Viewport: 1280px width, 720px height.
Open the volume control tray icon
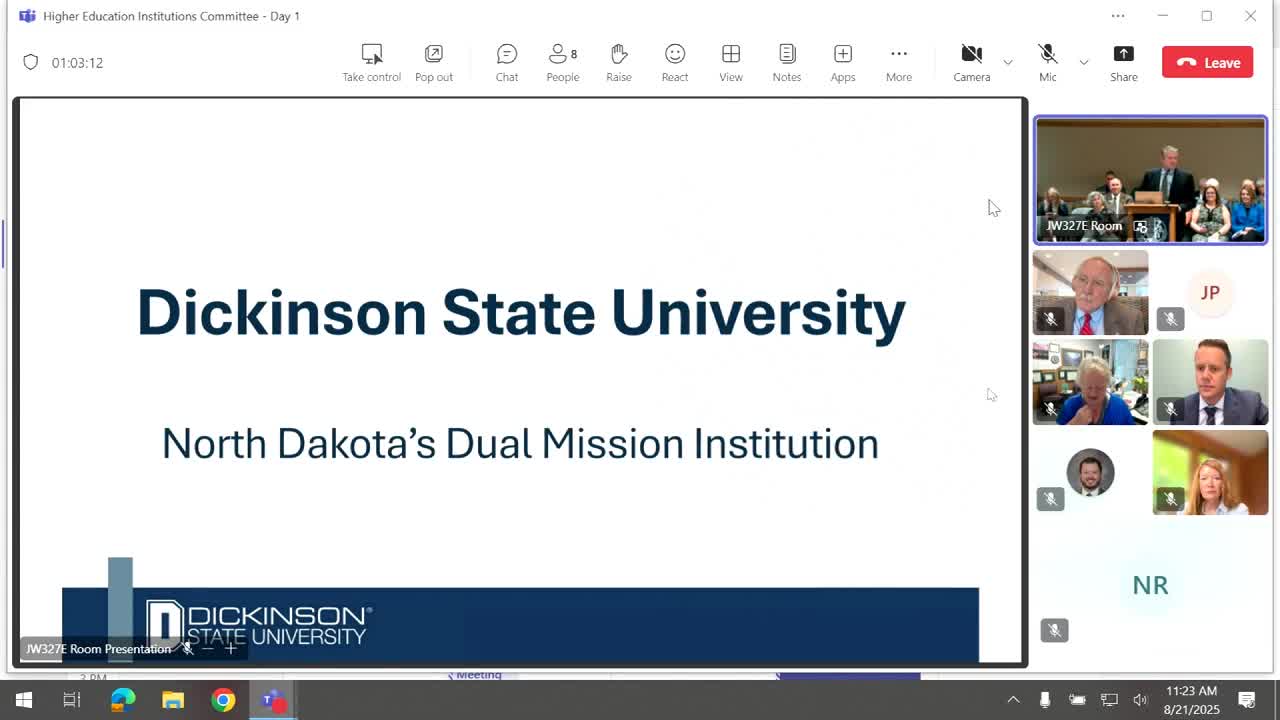[1140, 700]
